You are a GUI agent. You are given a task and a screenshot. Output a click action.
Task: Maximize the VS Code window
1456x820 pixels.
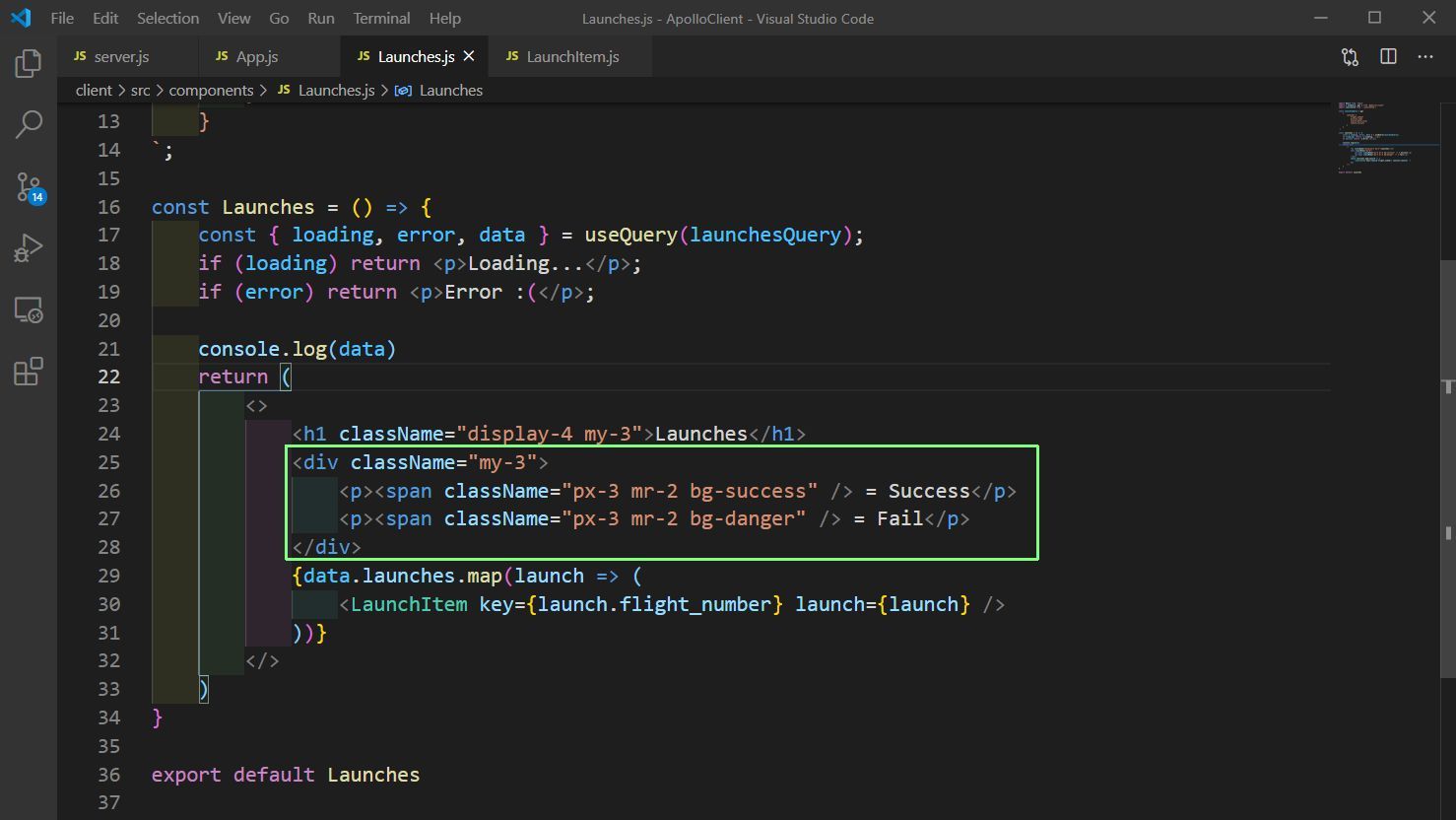(1375, 18)
